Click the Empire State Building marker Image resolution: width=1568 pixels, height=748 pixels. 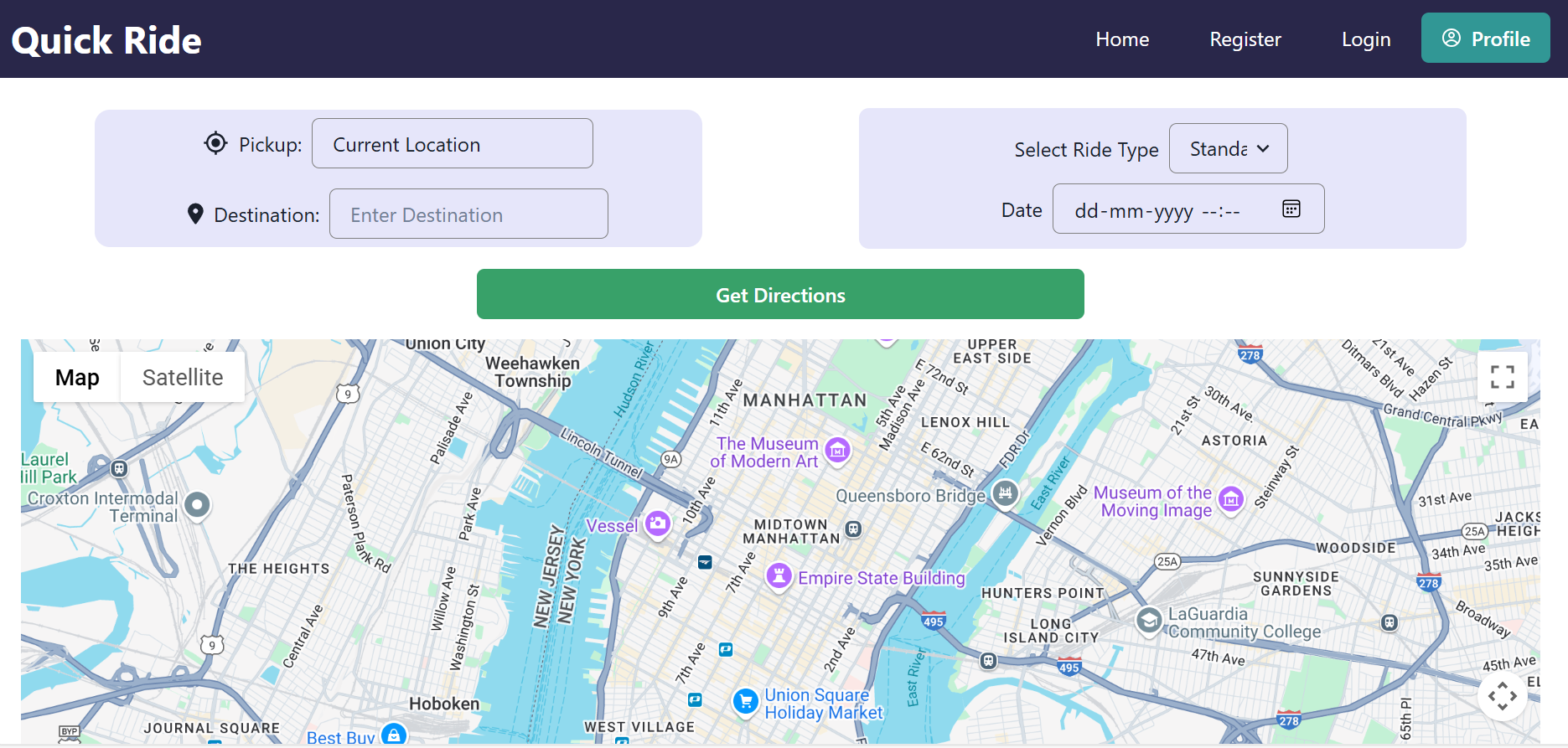point(779,576)
